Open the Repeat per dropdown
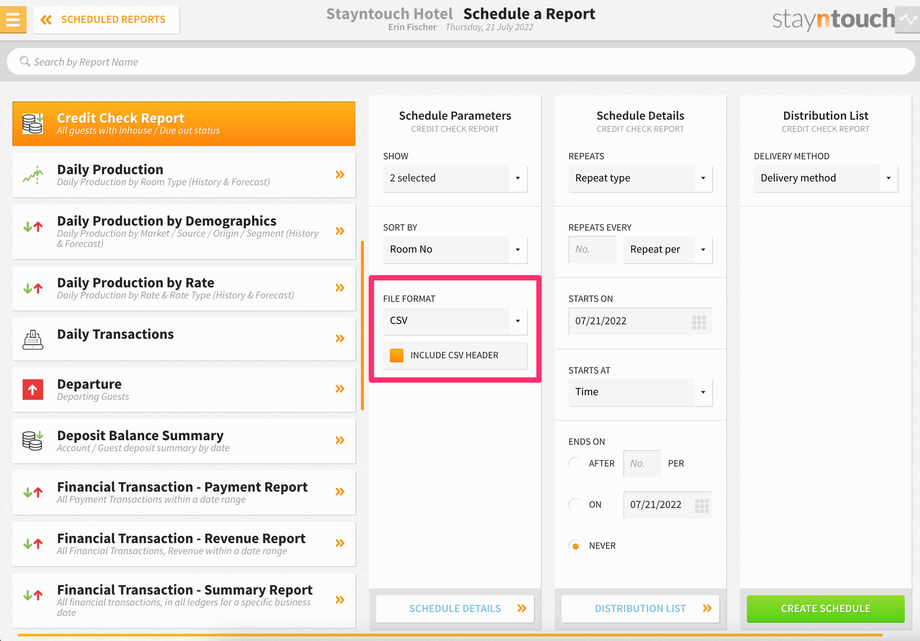 coord(668,249)
